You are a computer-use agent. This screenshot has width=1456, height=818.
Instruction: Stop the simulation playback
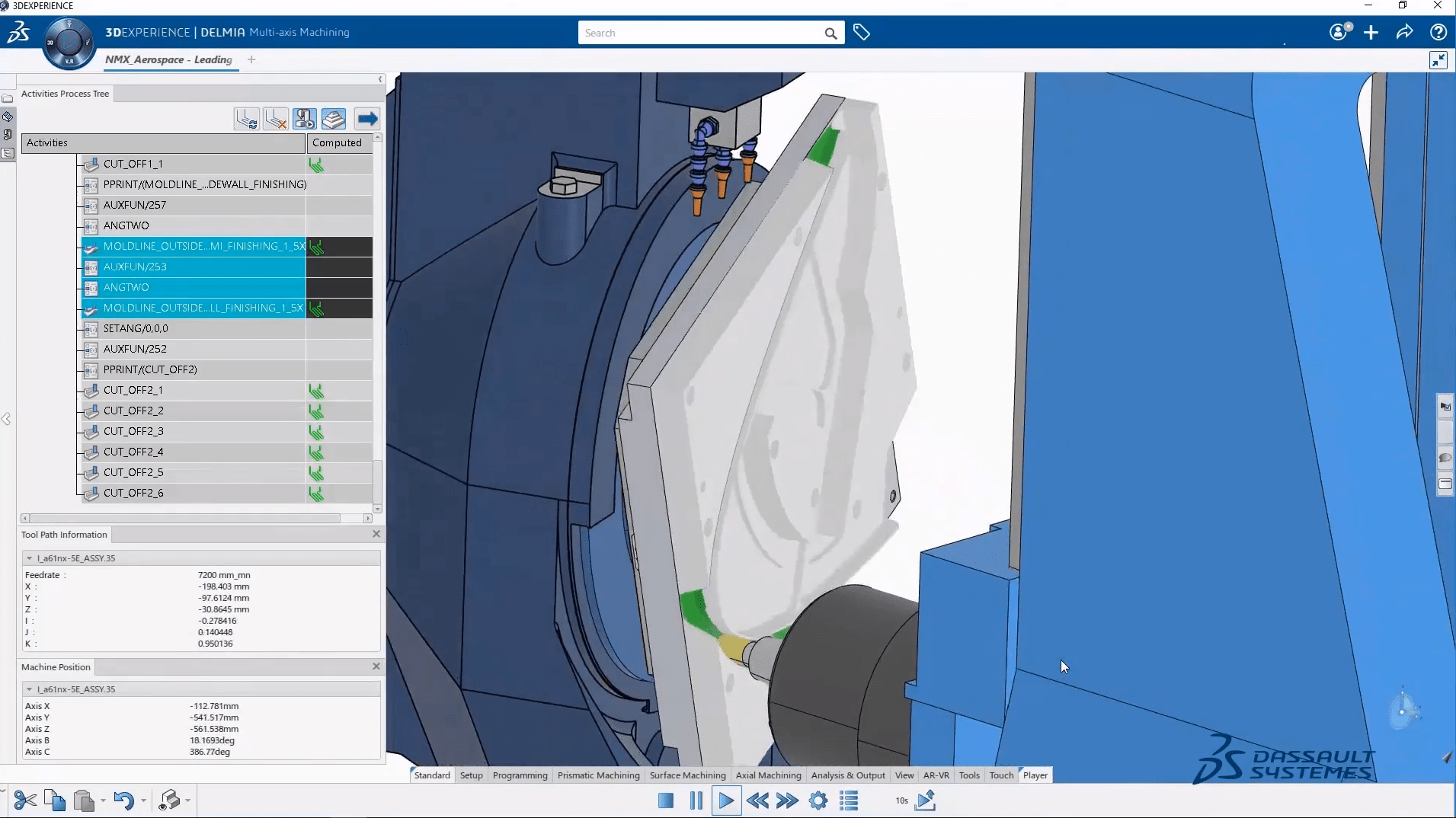click(666, 800)
